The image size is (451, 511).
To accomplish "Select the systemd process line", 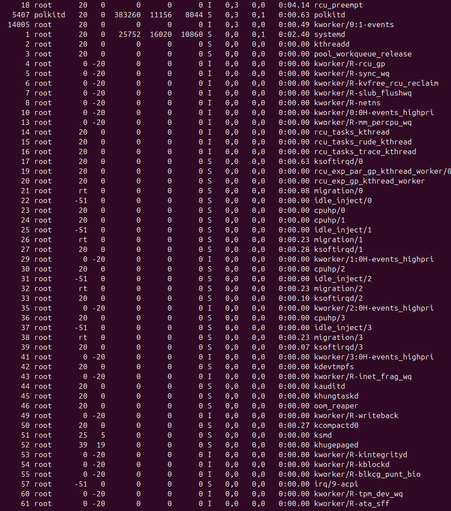I will point(225,34).
